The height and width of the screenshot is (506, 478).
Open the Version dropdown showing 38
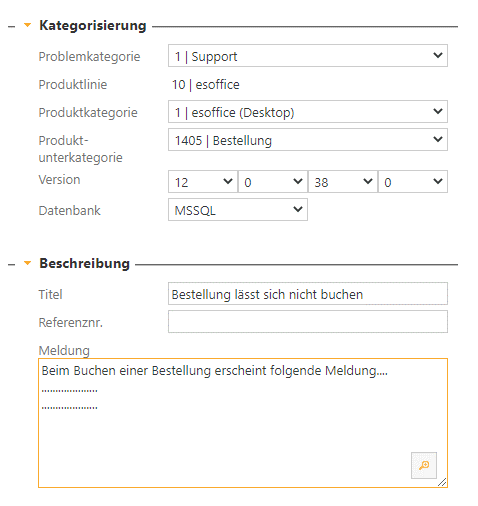tap(343, 182)
